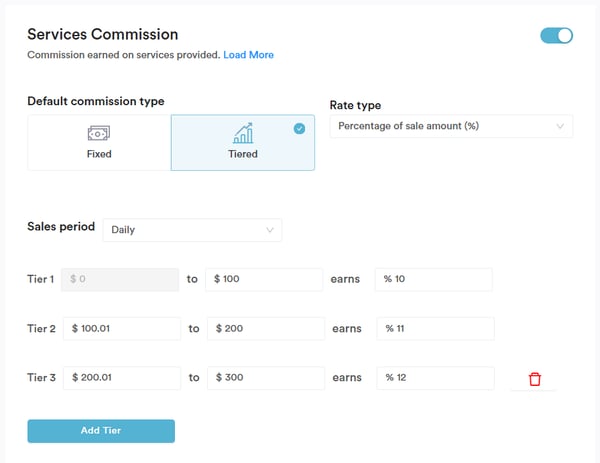600x463 pixels.
Task: Click the Sales period dropdown chevron
Action: pyautogui.click(x=270, y=230)
